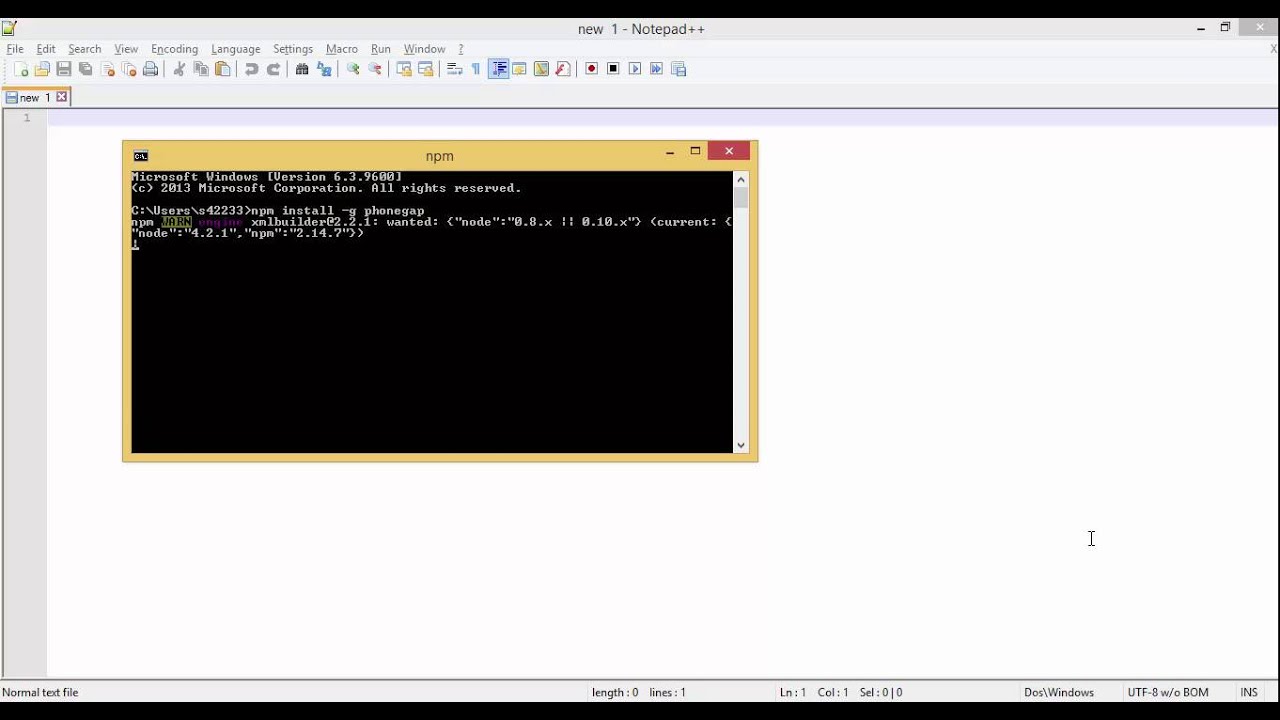Close the "new 1" tab with its X
Screen dimensions: 1280x720
62,97
